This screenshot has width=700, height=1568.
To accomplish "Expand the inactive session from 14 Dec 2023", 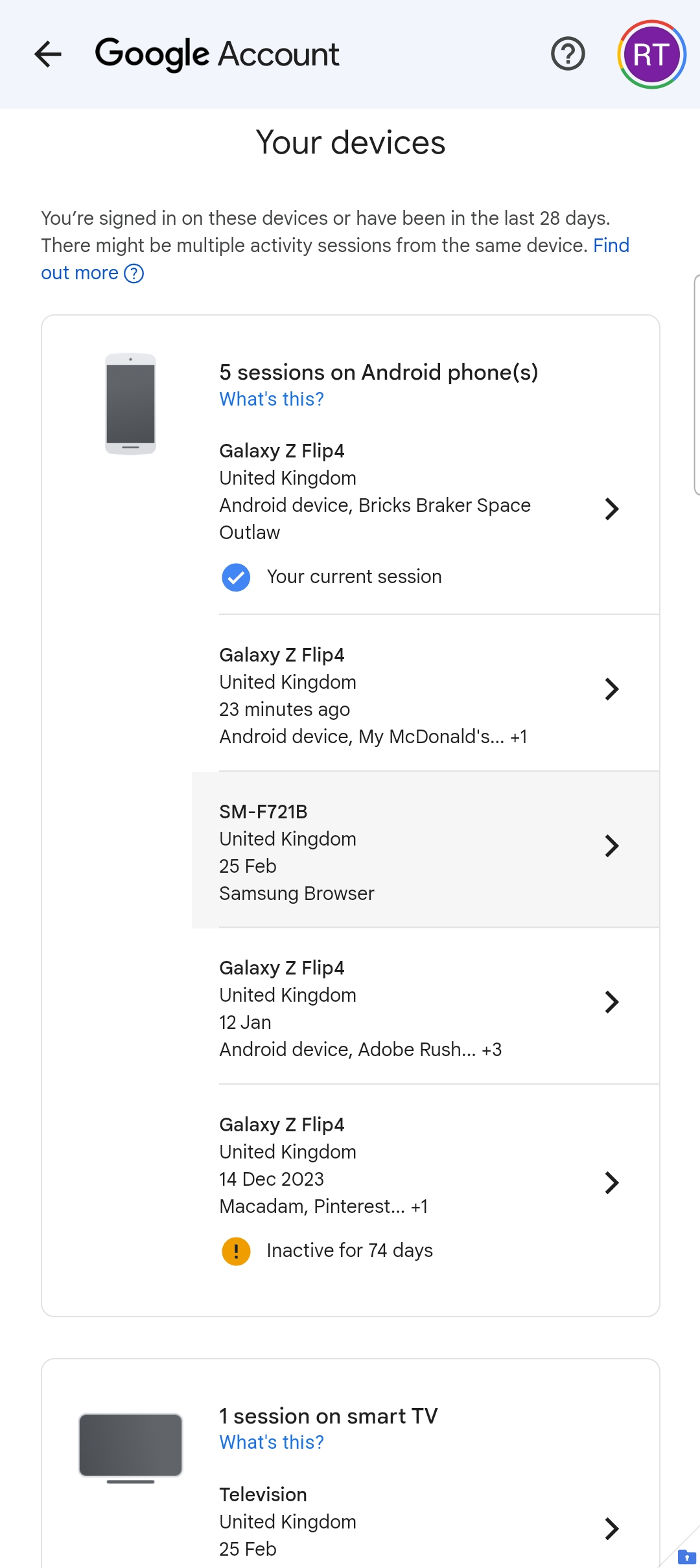I will (x=612, y=1182).
